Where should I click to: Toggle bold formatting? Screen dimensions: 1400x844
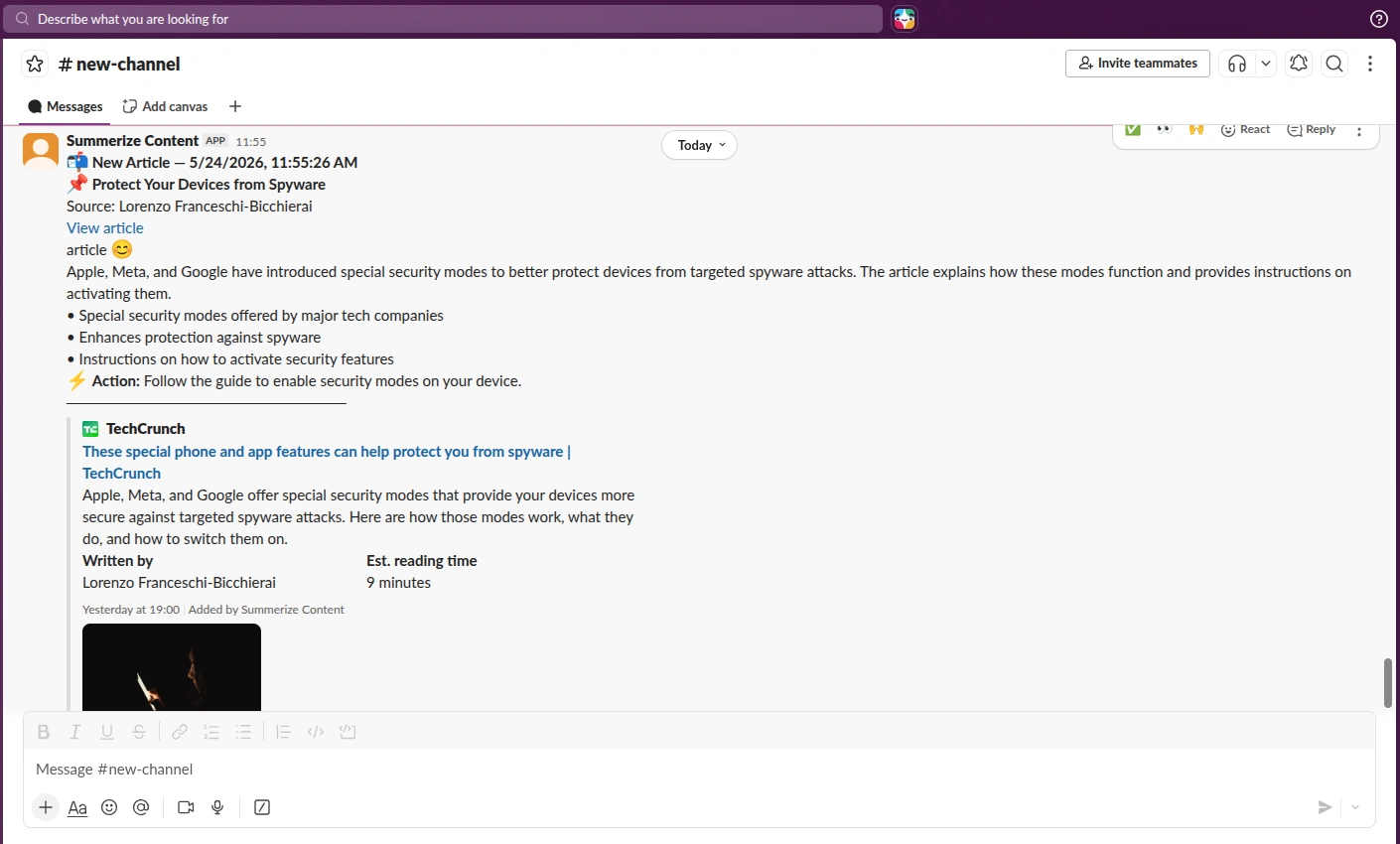pyautogui.click(x=44, y=732)
